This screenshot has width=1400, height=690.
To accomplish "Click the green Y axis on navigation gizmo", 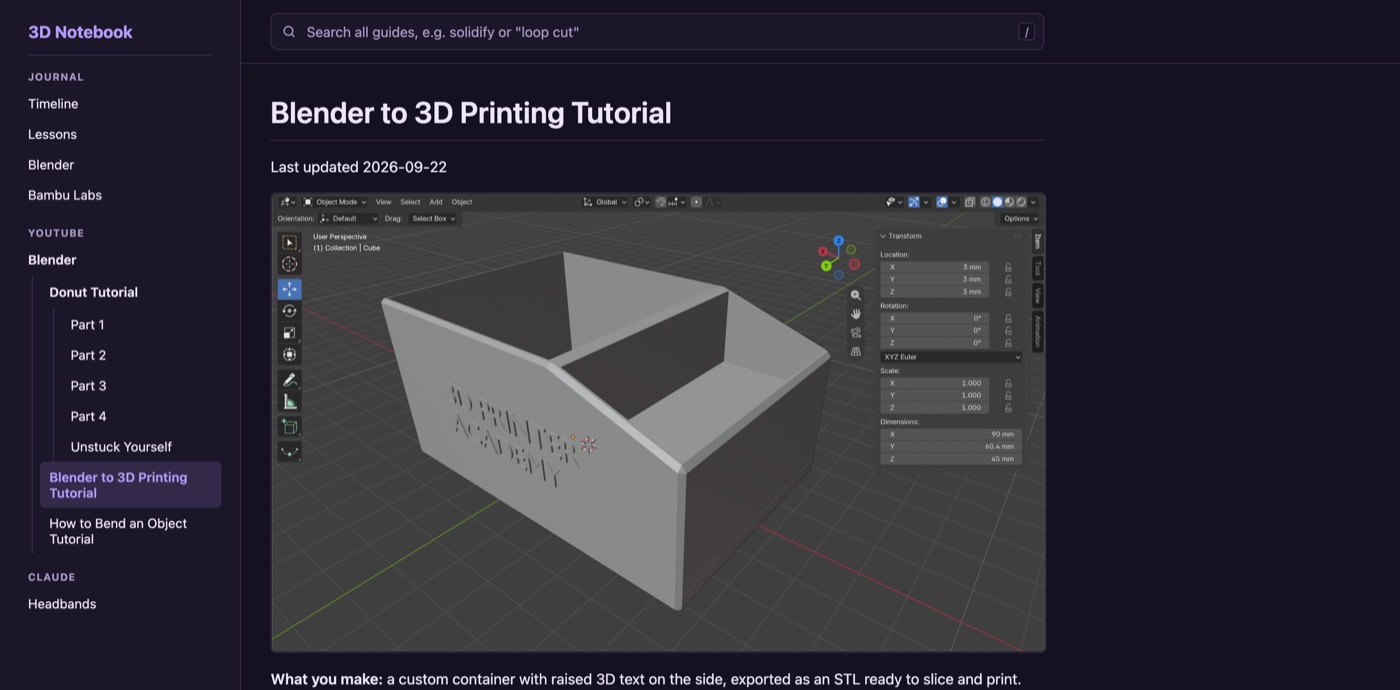I will pos(826,266).
